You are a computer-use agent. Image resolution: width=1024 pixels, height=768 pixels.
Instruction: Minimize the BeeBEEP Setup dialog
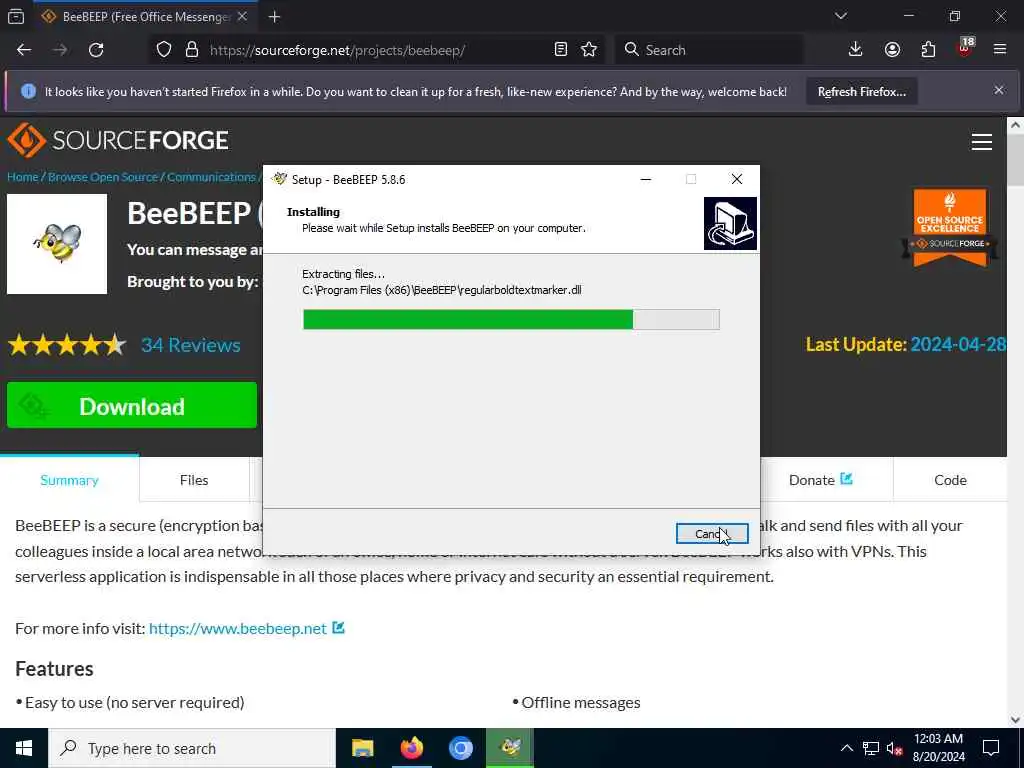pyautogui.click(x=646, y=180)
